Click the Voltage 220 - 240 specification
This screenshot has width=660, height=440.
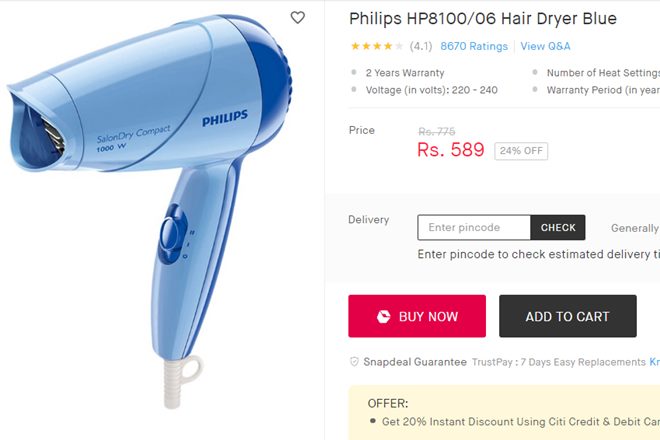coord(431,90)
